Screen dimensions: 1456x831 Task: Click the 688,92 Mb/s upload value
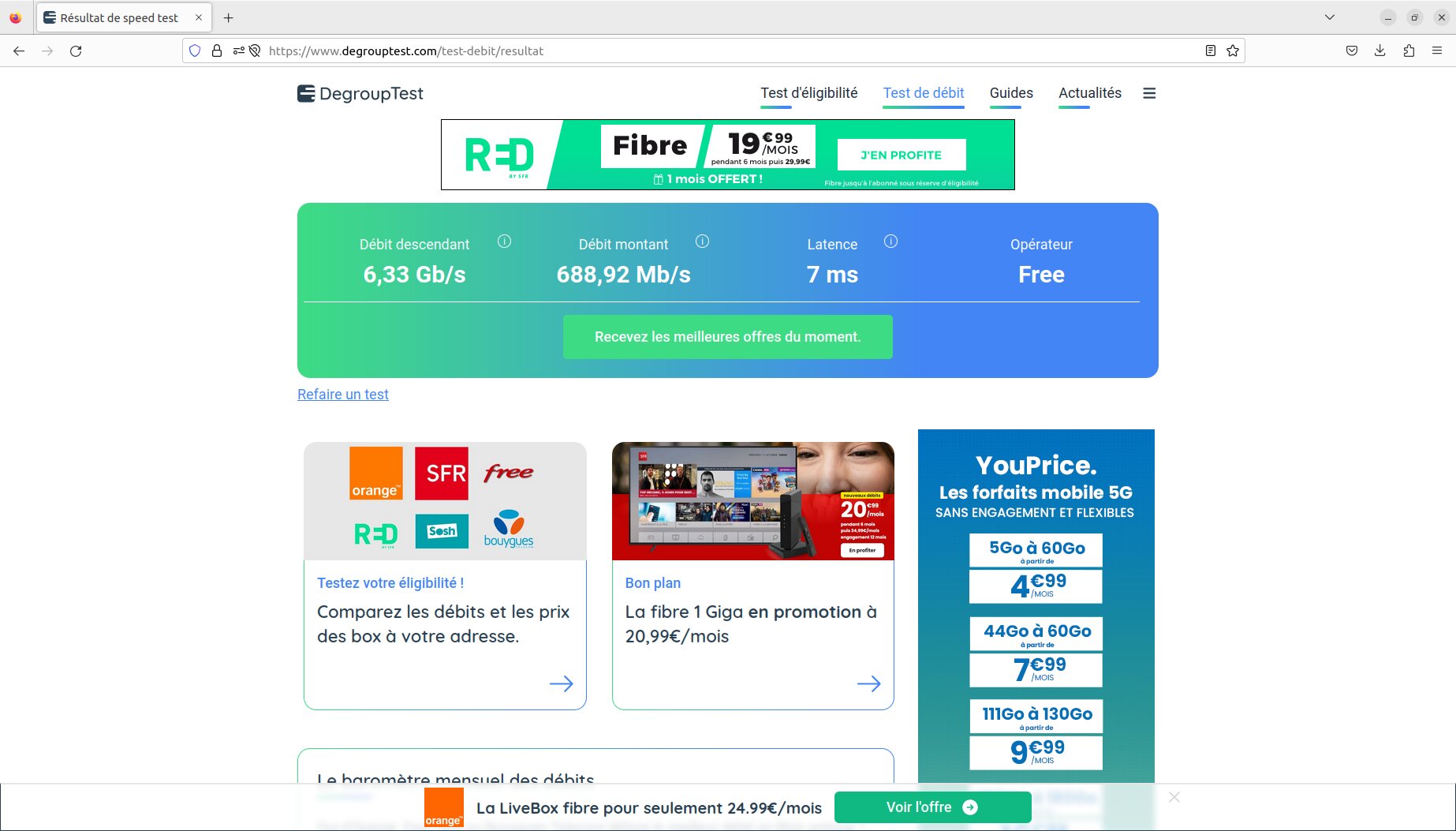click(624, 275)
